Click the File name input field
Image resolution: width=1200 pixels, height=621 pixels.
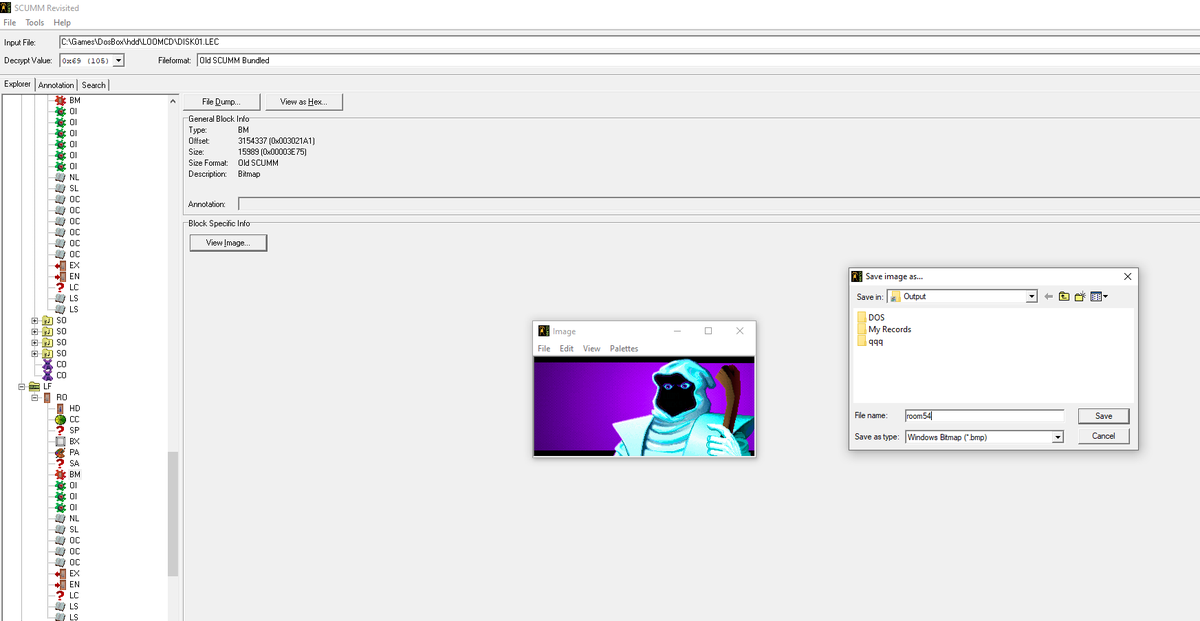click(x=983, y=416)
